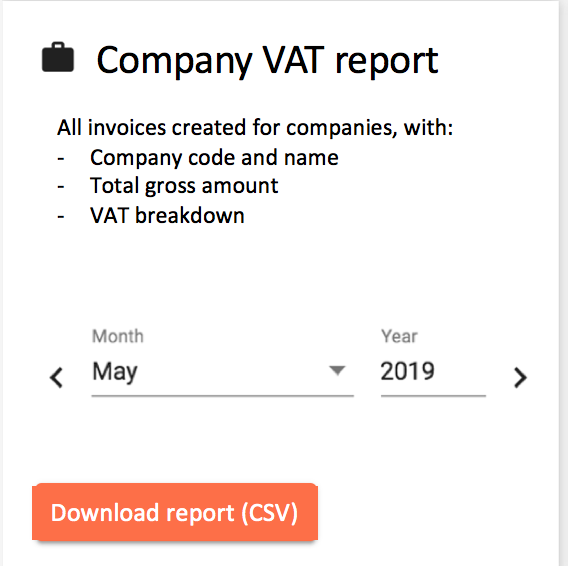
Task: Download report (CSV) button
Action: tap(175, 512)
